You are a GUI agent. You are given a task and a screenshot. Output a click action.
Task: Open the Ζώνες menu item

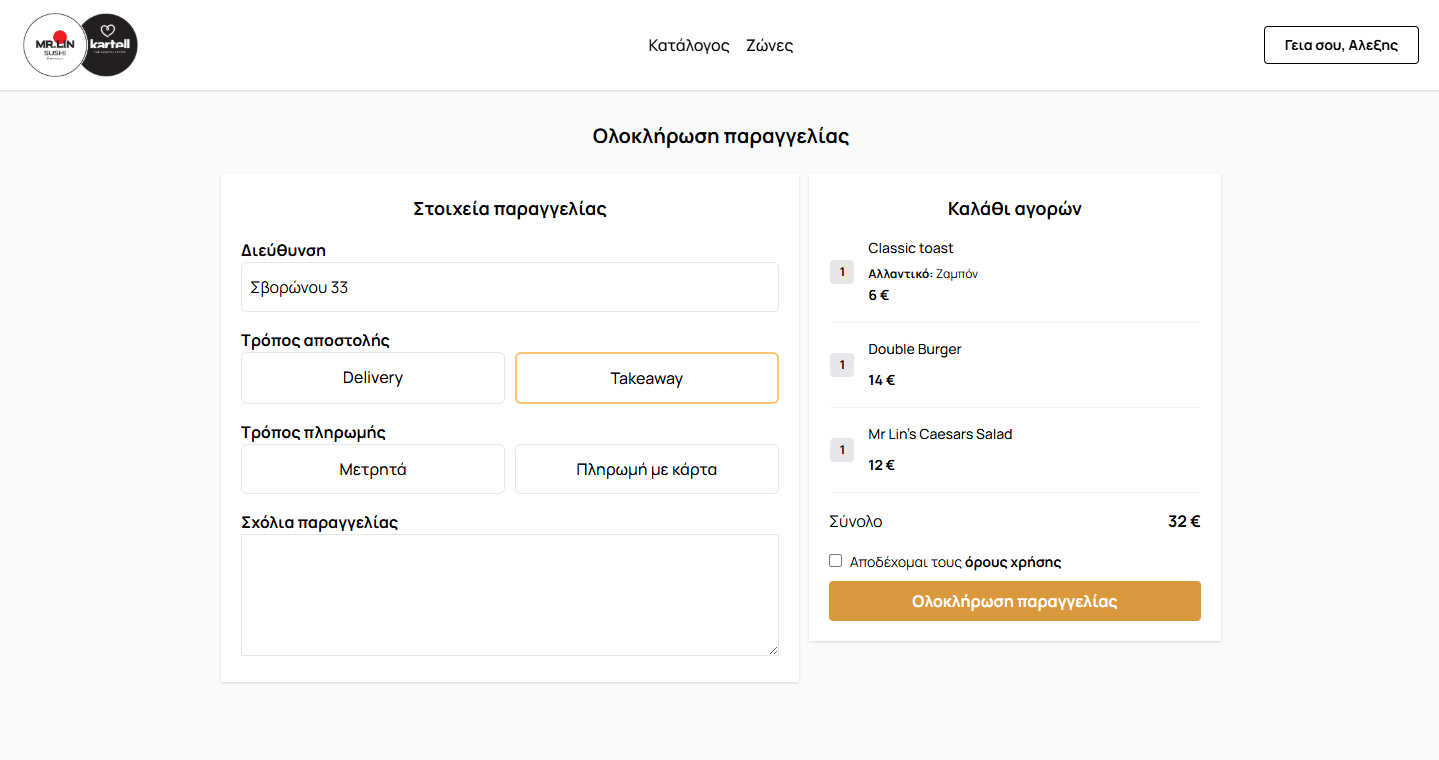point(769,45)
